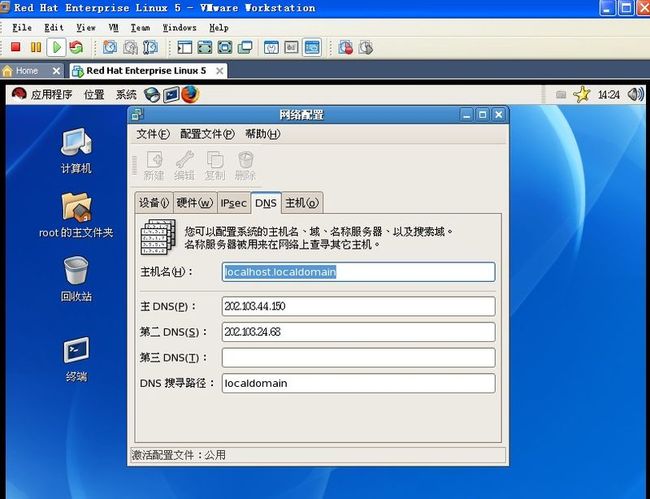Click the 删除 (Delete) toolbar button

pyautogui.click(x=245, y=165)
